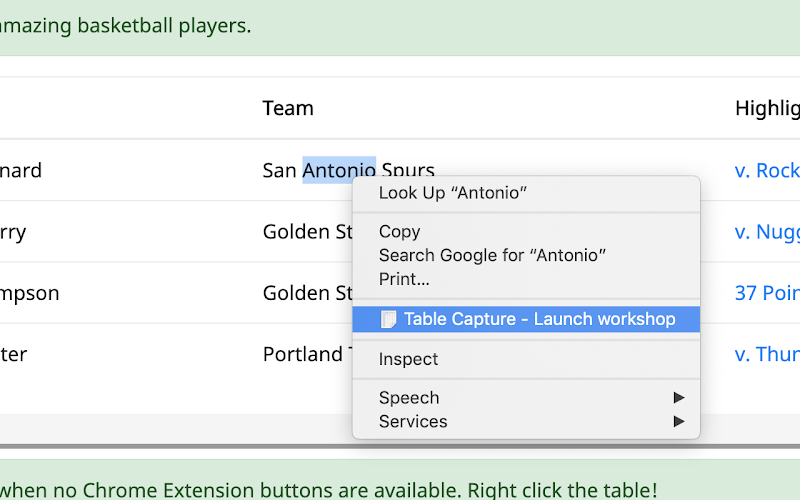Expand the Speech submenu
Image resolution: width=800 pixels, height=500 pixels.
click(x=526, y=398)
